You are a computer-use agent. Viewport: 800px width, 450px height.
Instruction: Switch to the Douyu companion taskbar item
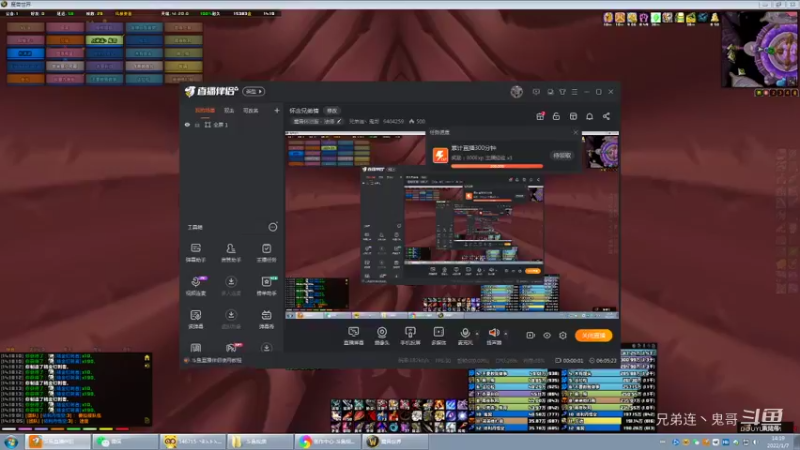[58, 441]
